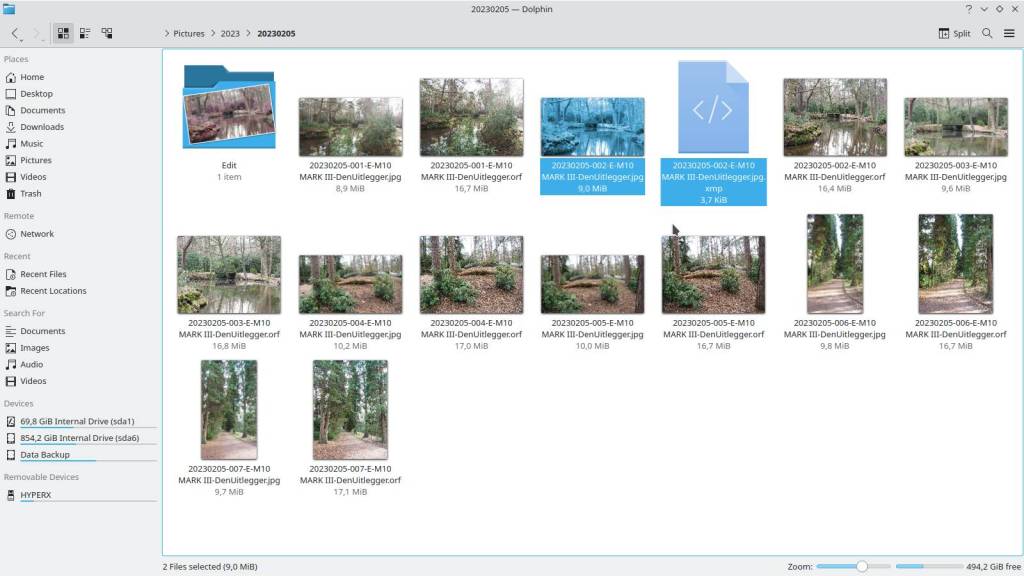Screen dimensions: 1024x576
Task: Click the window help question mark
Action: coord(968,9)
